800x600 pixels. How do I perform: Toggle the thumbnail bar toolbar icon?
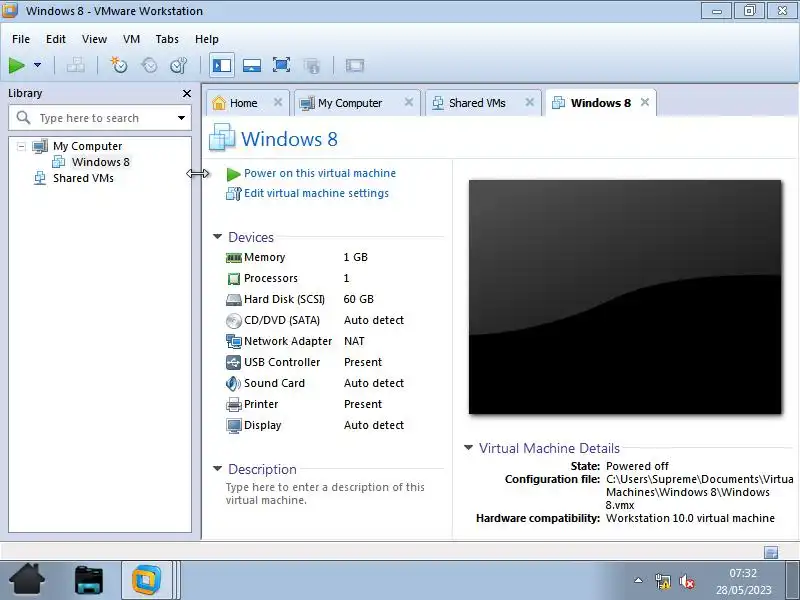[252, 65]
